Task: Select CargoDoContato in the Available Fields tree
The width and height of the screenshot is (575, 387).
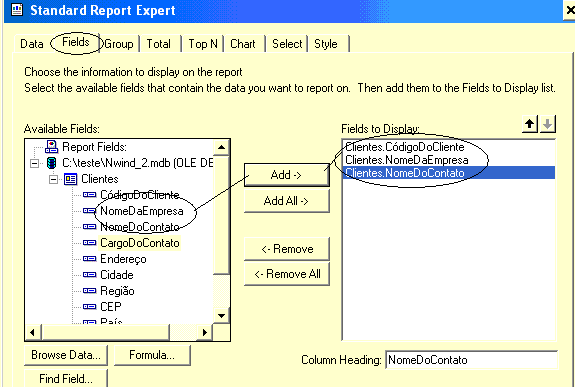Action: [x=140, y=243]
